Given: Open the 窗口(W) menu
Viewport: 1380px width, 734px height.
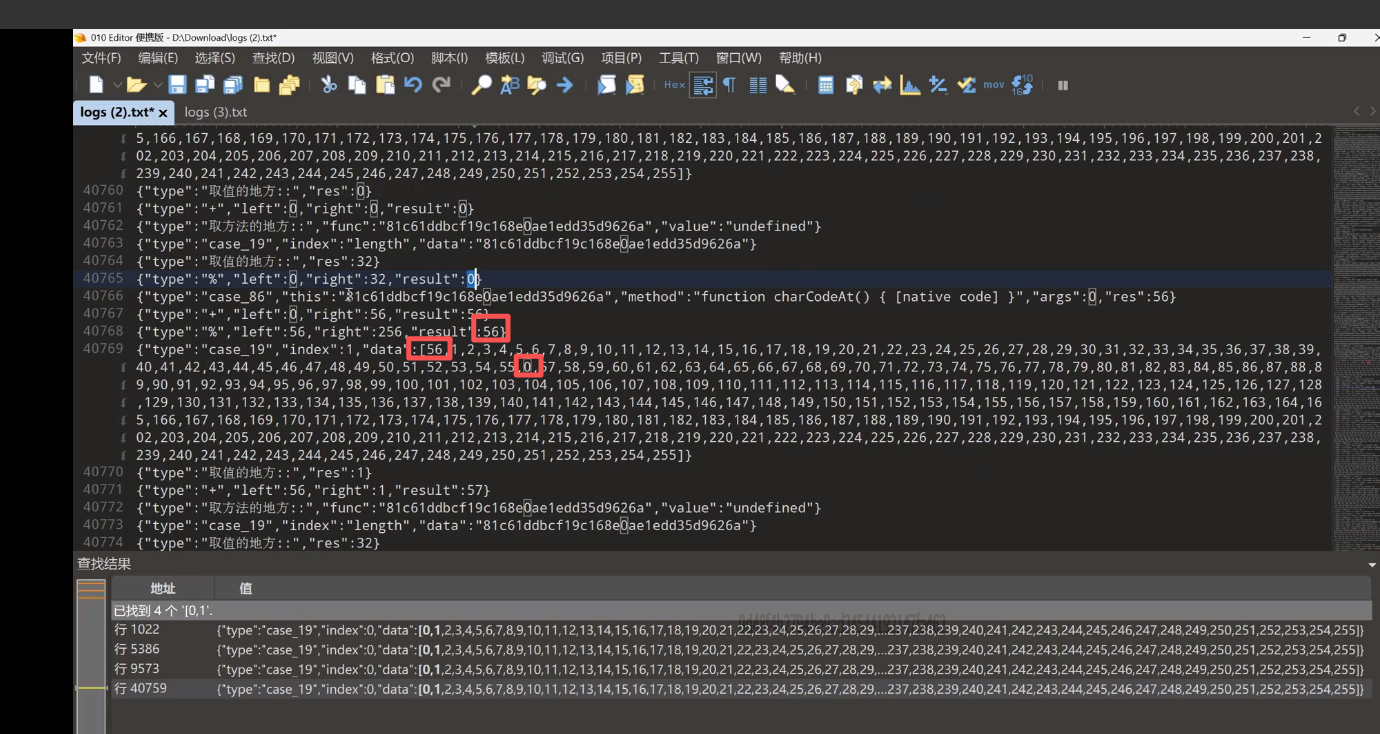Looking at the screenshot, I should click(x=739, y=58).
